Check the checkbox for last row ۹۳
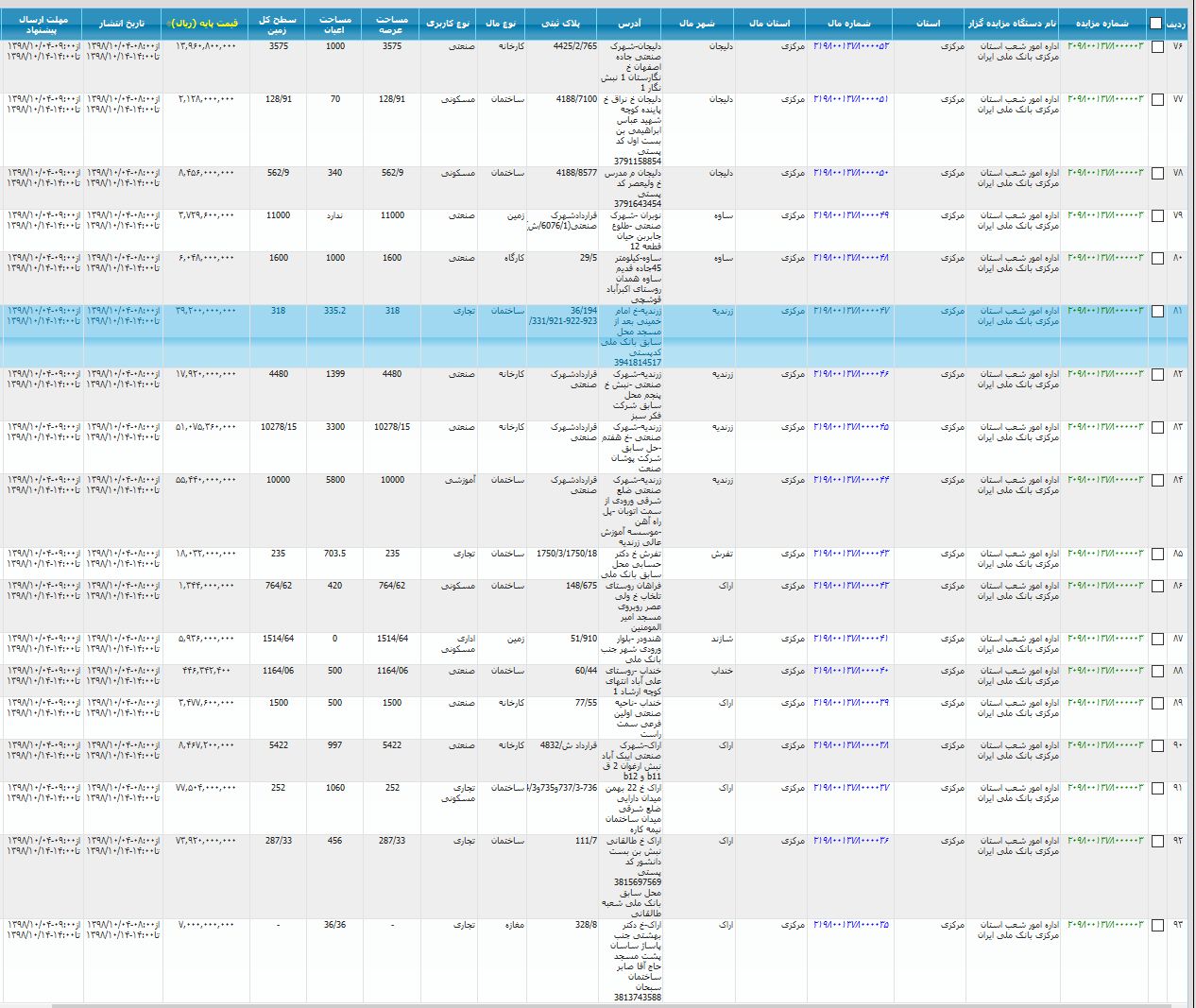The image size is (1196, 1008). (x=1157, y=926)
